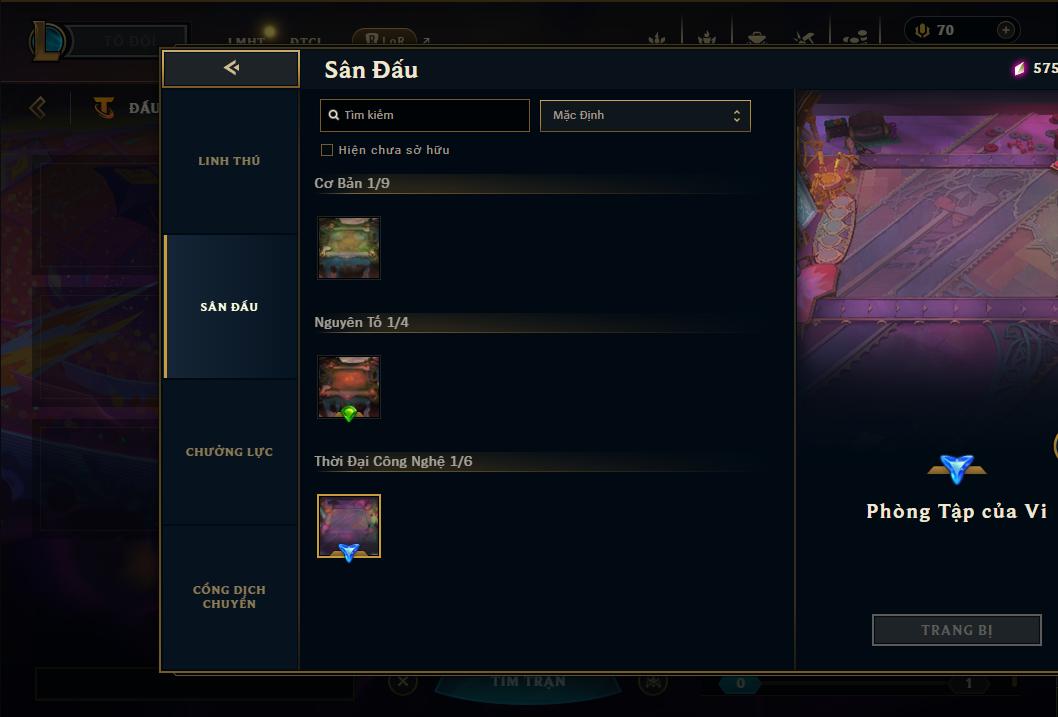Click the Thời Đại Công Nghệ 1/6 header

pos(393,461)
